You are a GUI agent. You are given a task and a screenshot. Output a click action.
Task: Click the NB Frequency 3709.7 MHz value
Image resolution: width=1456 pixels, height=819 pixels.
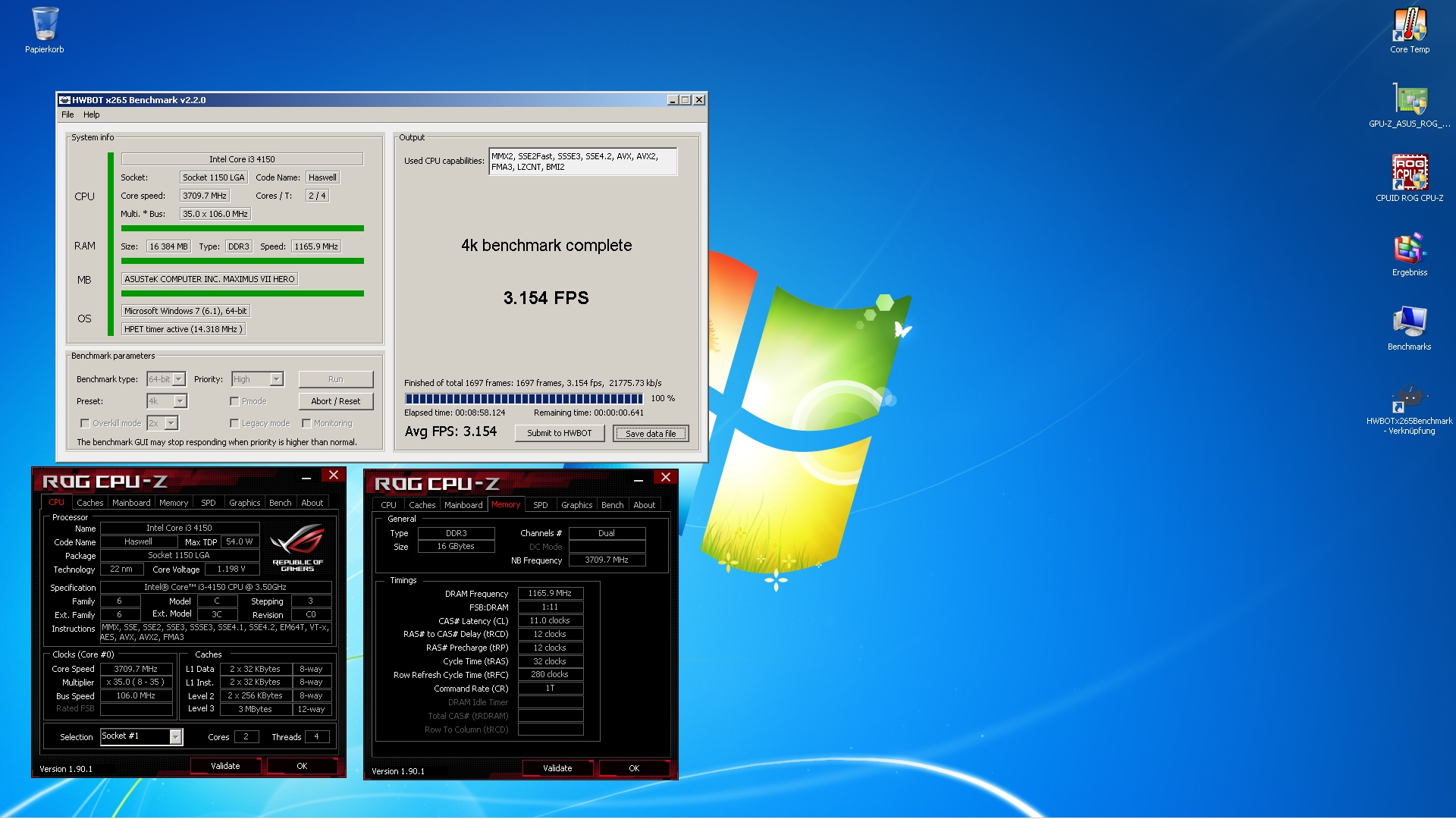click(607, 560)
